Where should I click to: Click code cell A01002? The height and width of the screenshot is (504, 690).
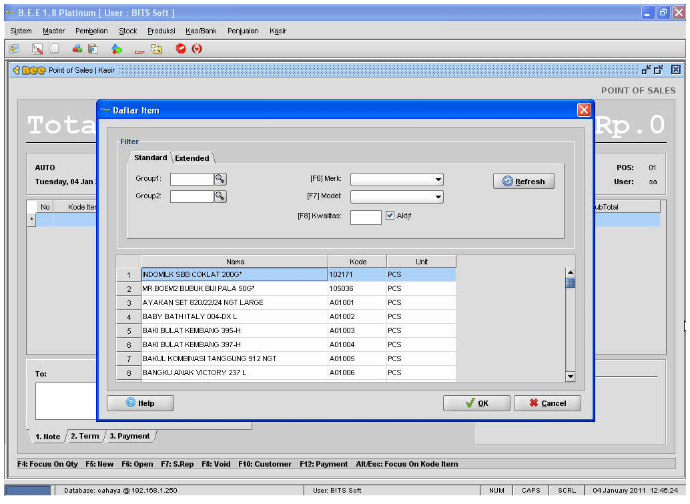point(357,317)
